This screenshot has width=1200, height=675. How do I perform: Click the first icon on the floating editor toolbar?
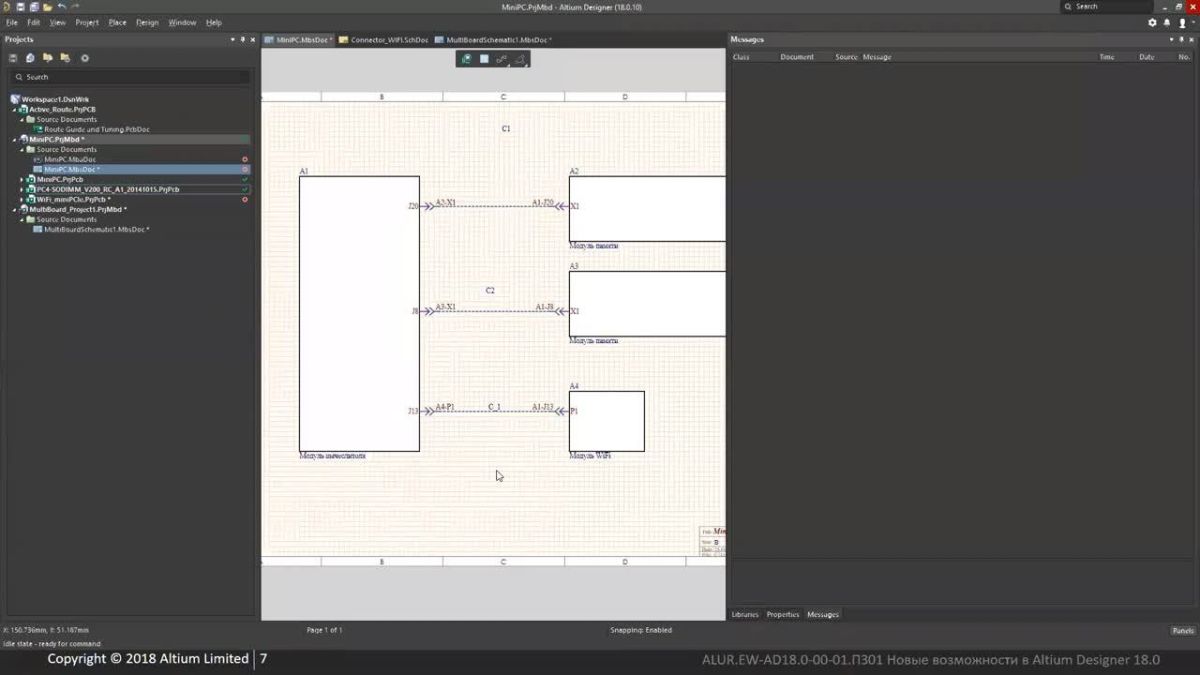[x=466, y=59]
